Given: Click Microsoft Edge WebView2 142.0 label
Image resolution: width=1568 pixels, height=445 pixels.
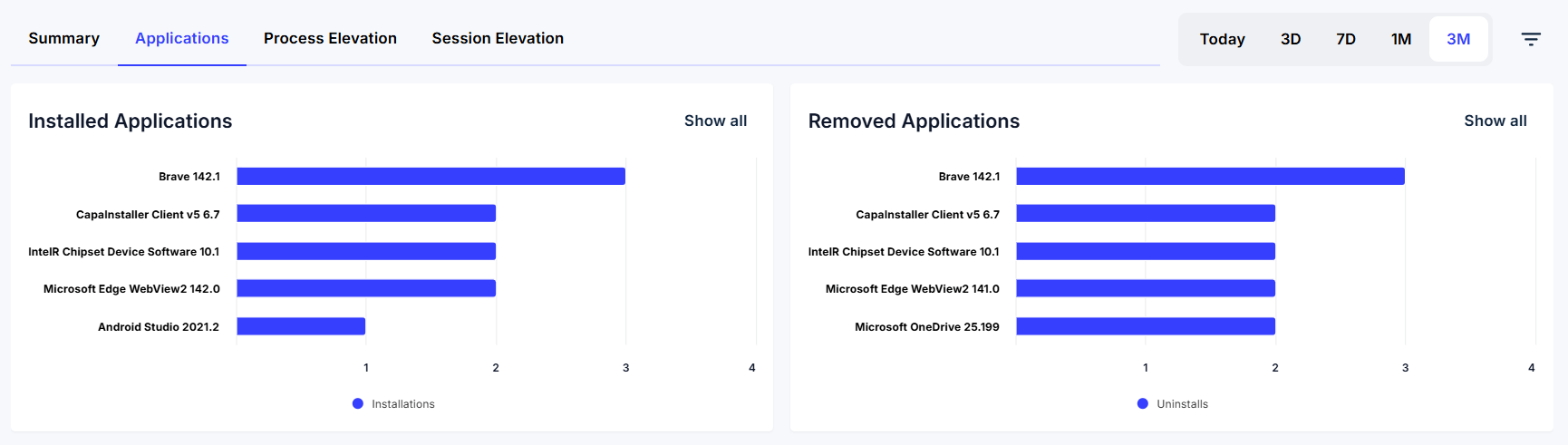Looking at the screenshot, I should click(x=131, y=289).
